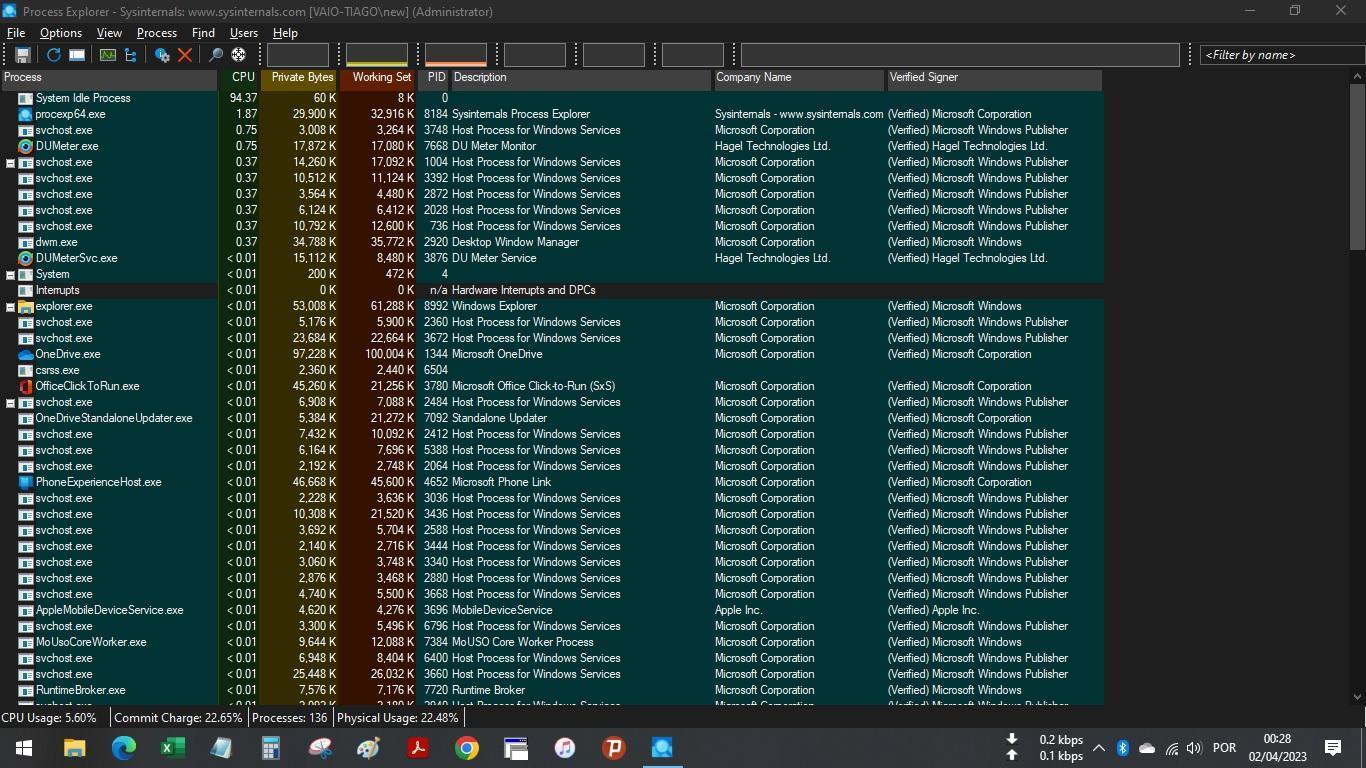Sort by the Working Set column header
The width and height of the screenshot is (1366, 768).
[x=378, y=78]
